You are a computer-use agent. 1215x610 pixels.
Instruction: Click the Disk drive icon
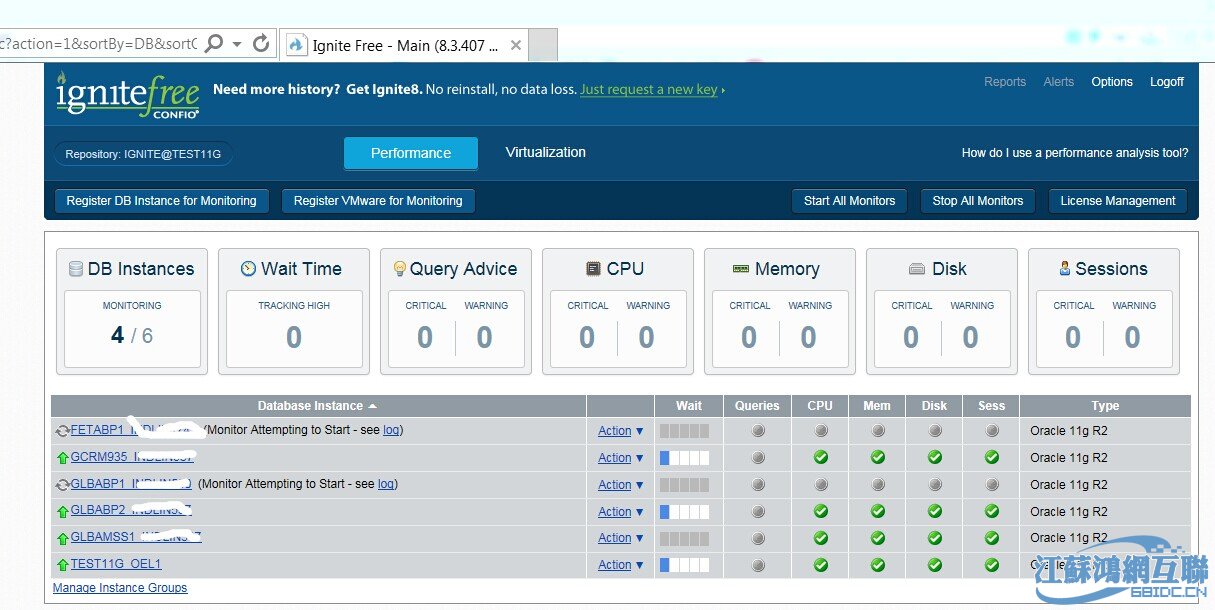coord(917,269)
